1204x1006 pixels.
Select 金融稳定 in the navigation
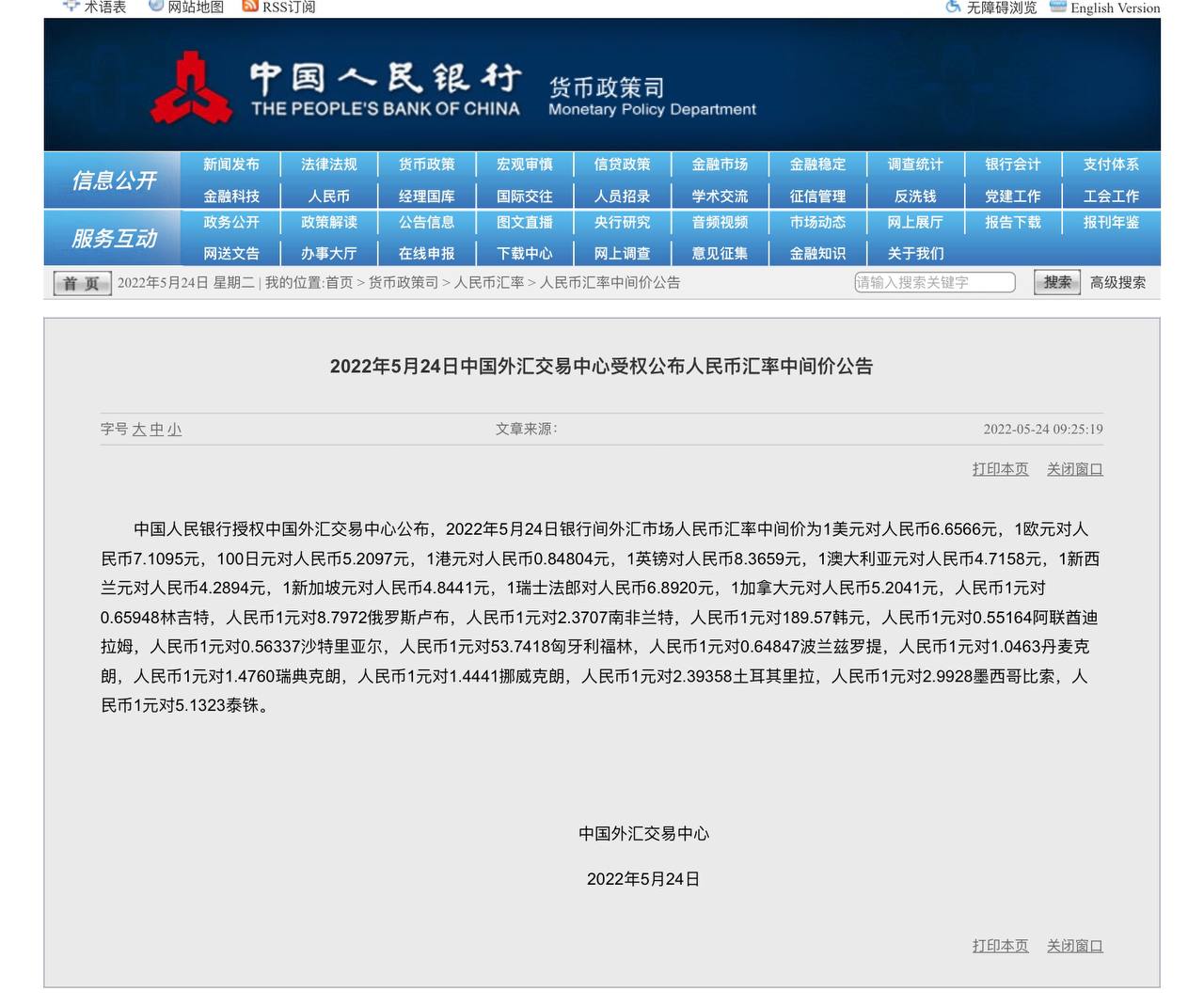817,165
